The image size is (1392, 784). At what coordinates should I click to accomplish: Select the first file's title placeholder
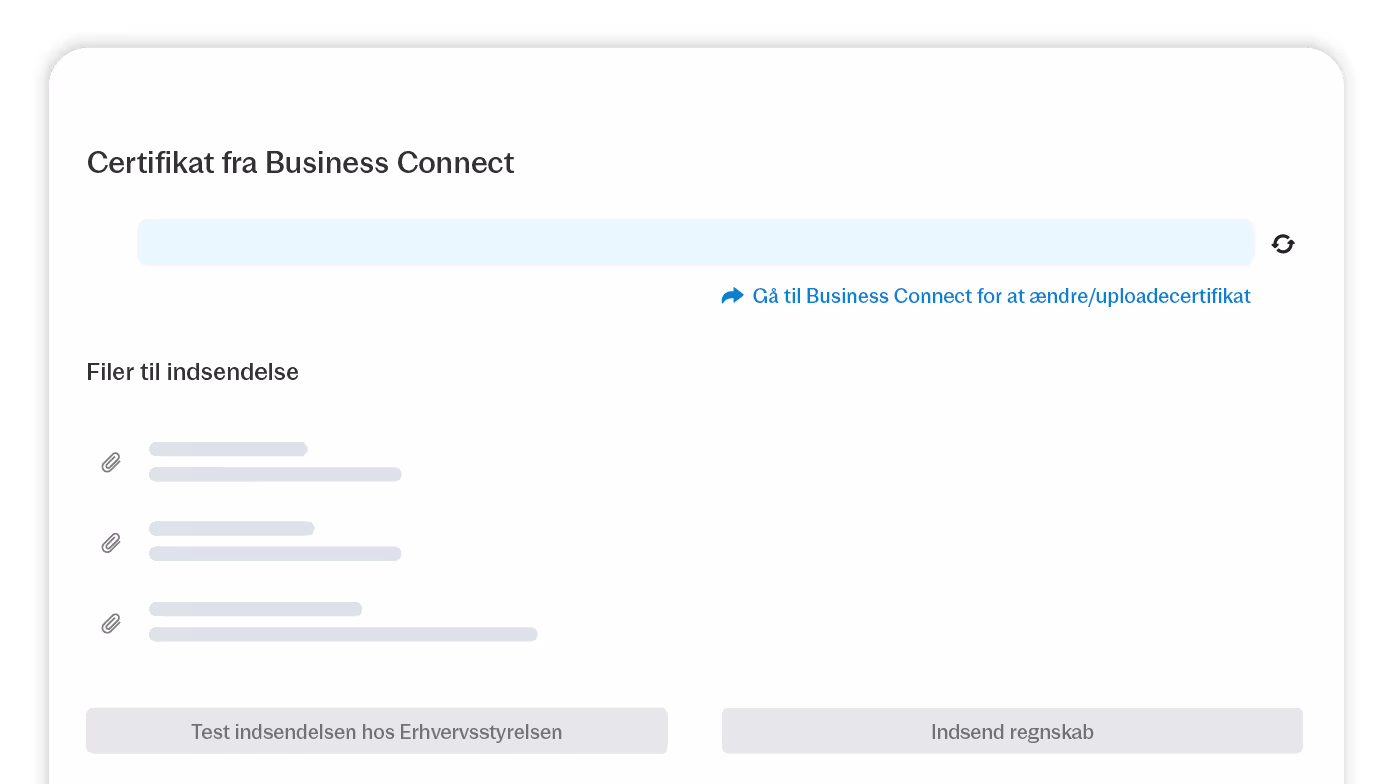[x=228, y=449]
